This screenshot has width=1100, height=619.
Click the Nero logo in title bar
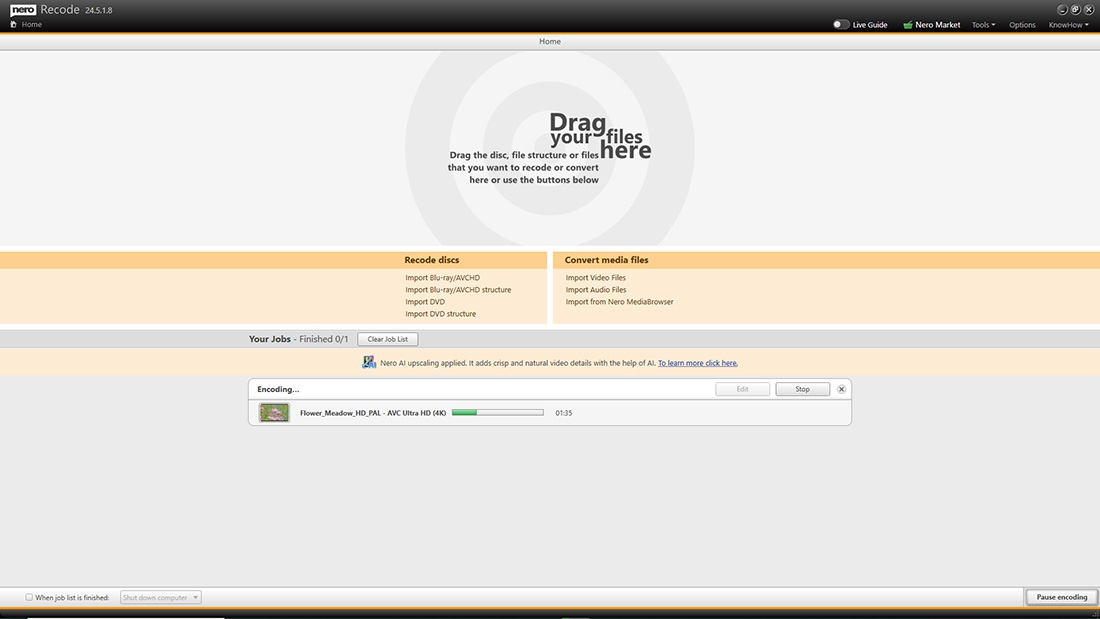[x=22, y=10]
